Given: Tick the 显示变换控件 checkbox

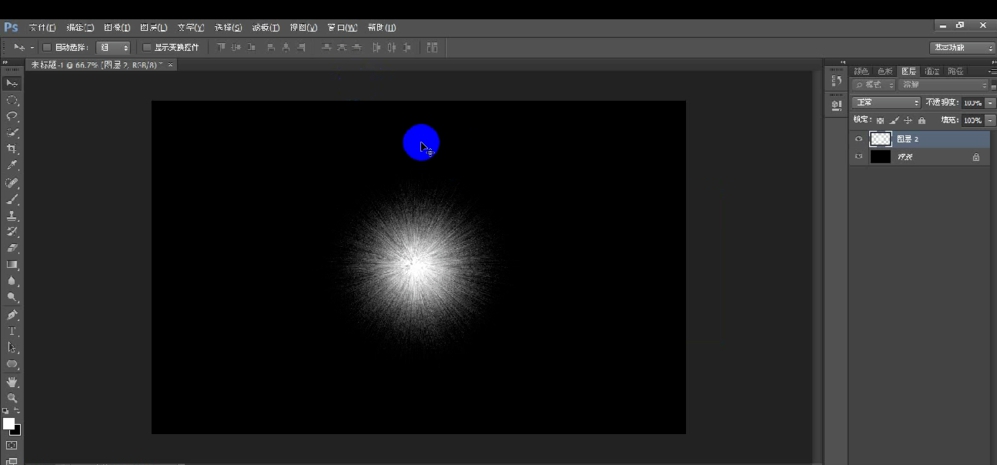Looking at the screenshot, I should pos(147,47).
